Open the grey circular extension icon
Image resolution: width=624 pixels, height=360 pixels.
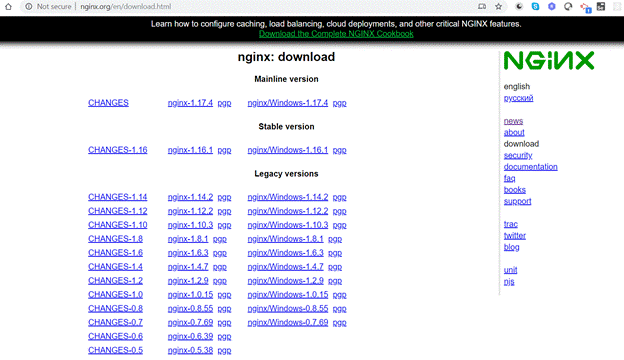click(x=568, y=6)
